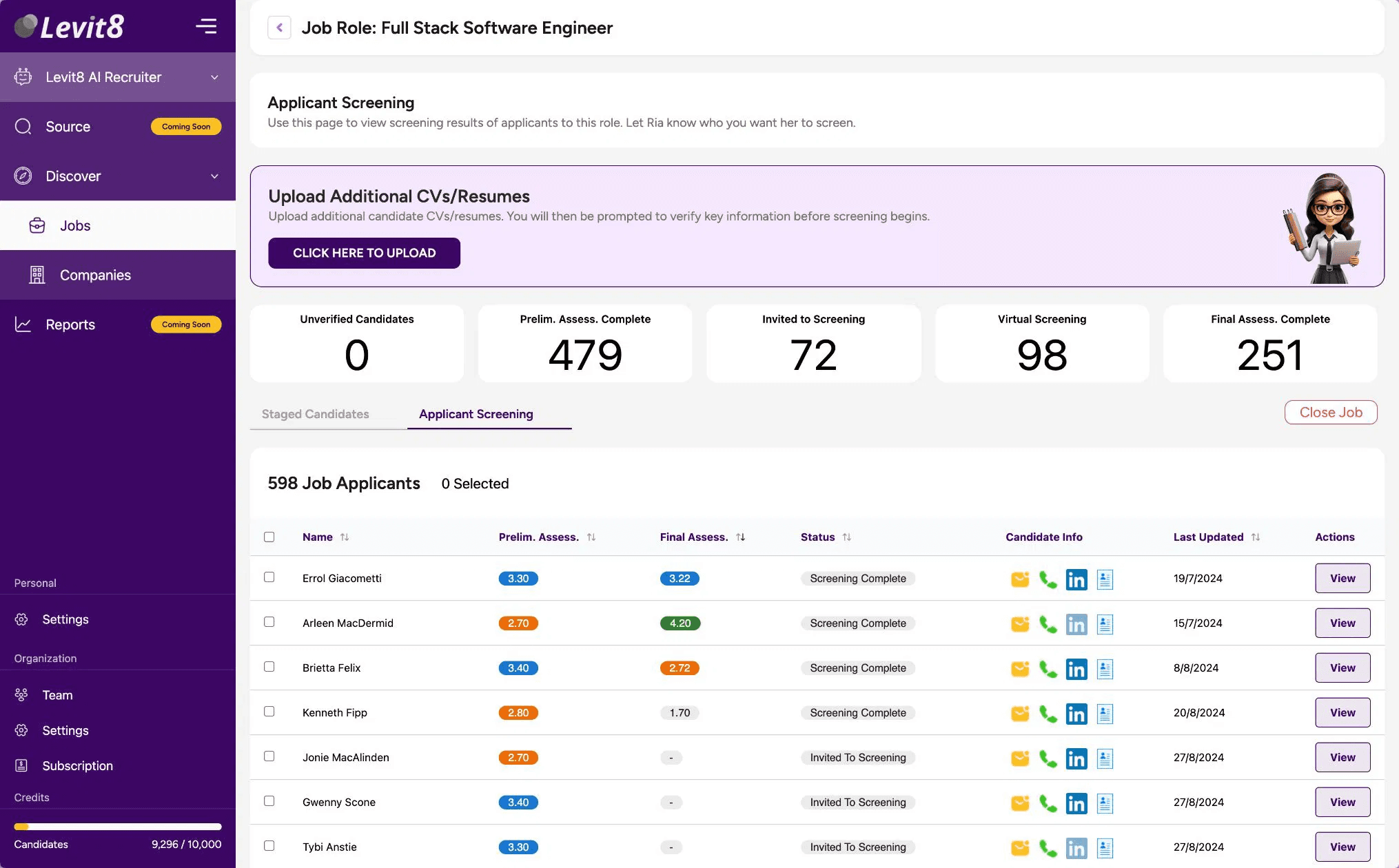The image size is (1399, 868).
Task: Switch to the Staged Candidates tab
Action: click(316, 414)
